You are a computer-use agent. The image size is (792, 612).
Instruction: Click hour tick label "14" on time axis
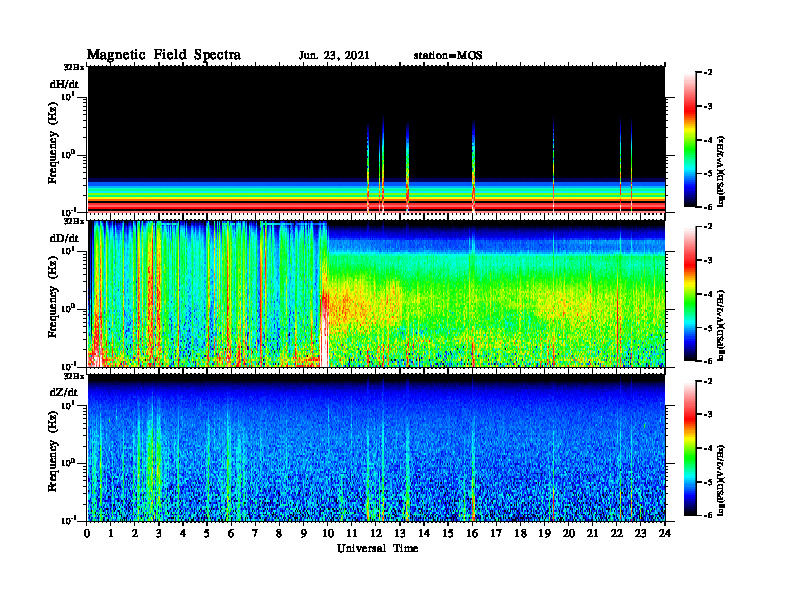(424, 533)
